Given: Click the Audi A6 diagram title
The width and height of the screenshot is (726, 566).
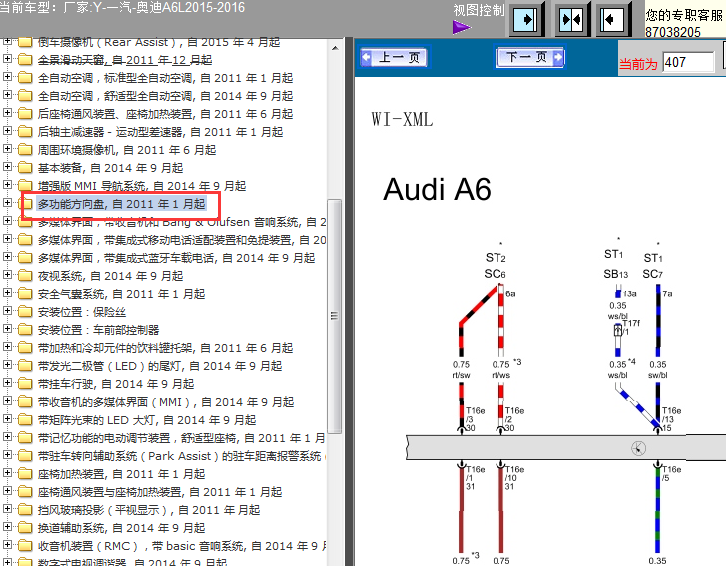Looking at the screenshot, I should (437, 189).
